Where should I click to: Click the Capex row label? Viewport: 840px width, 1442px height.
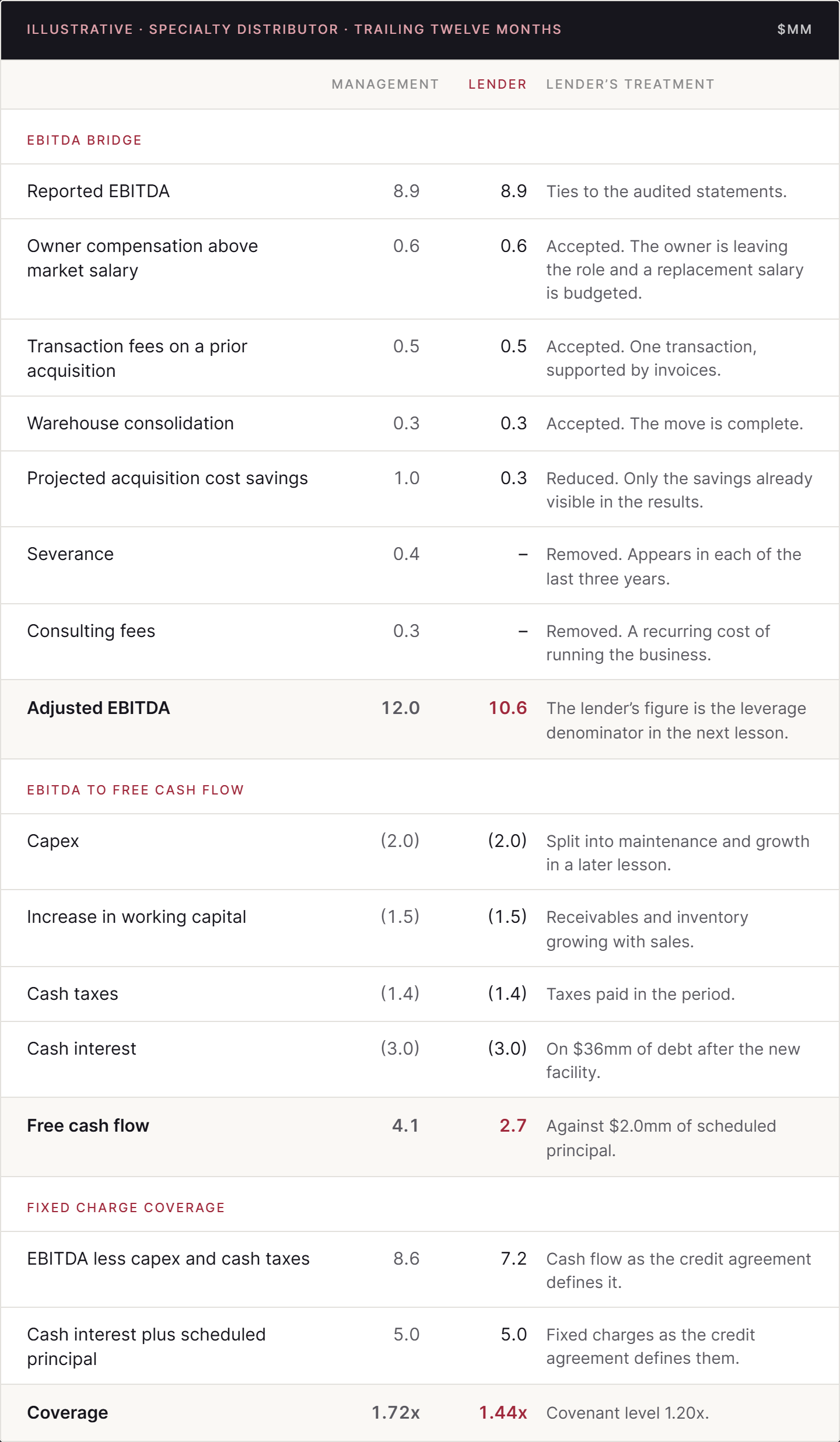tap(53, 841)
